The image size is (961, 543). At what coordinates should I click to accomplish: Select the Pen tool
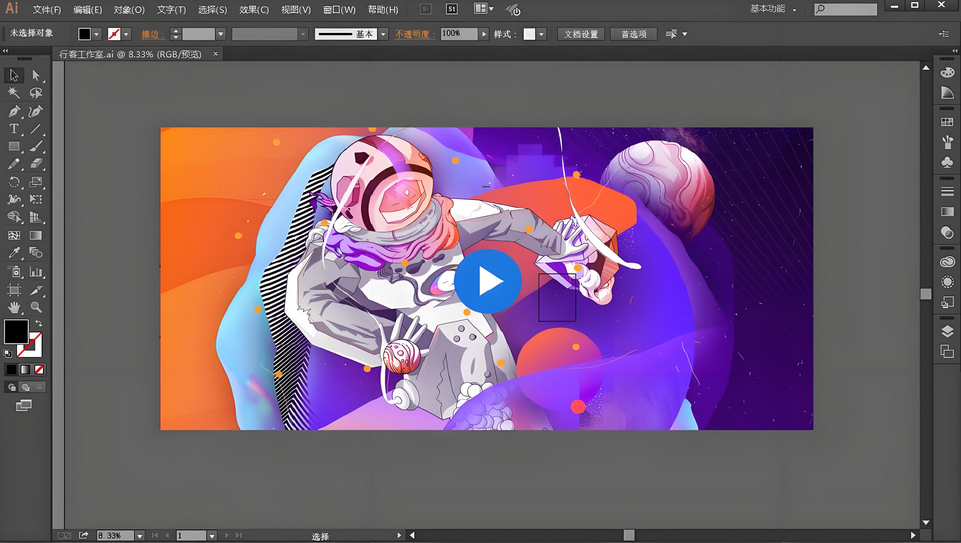(14, 111)
